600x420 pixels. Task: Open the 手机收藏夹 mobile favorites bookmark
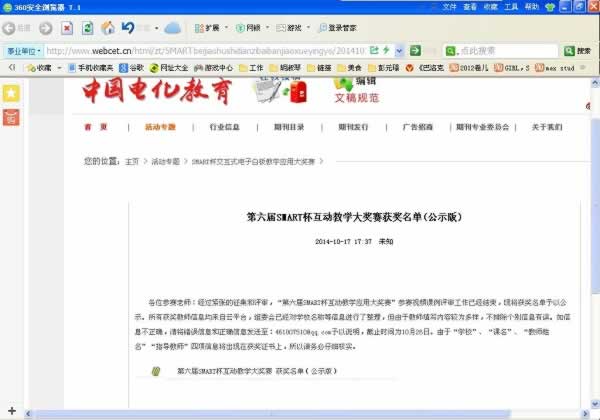[x=91, y=68]
